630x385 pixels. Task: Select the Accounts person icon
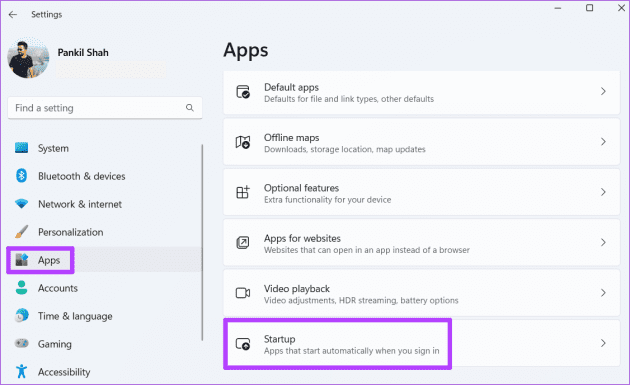[21, 288]
